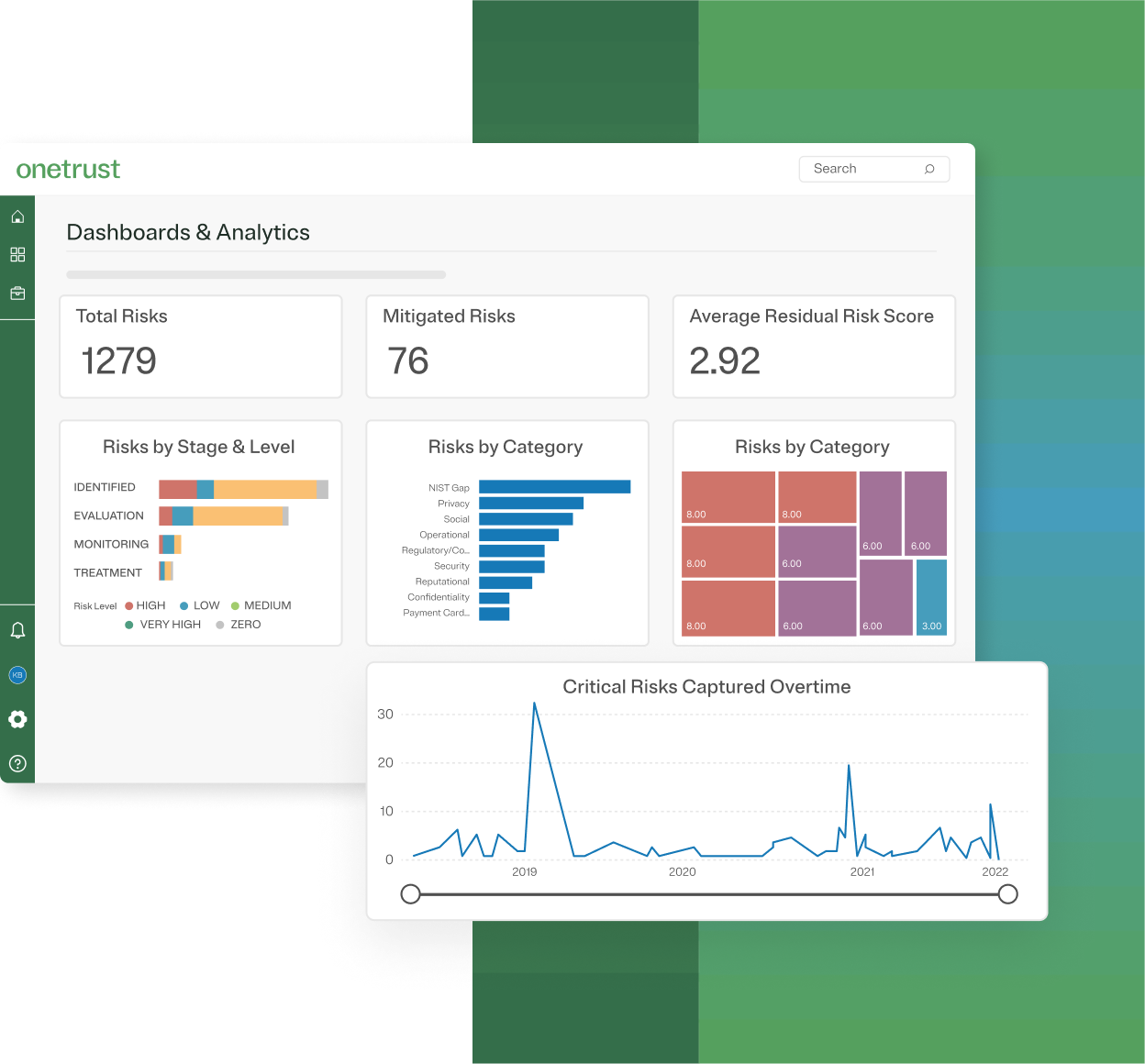Click the 2019 peak on the Critical Risks chart
Screen dimensions: 1145x1064
coord(535,706)
